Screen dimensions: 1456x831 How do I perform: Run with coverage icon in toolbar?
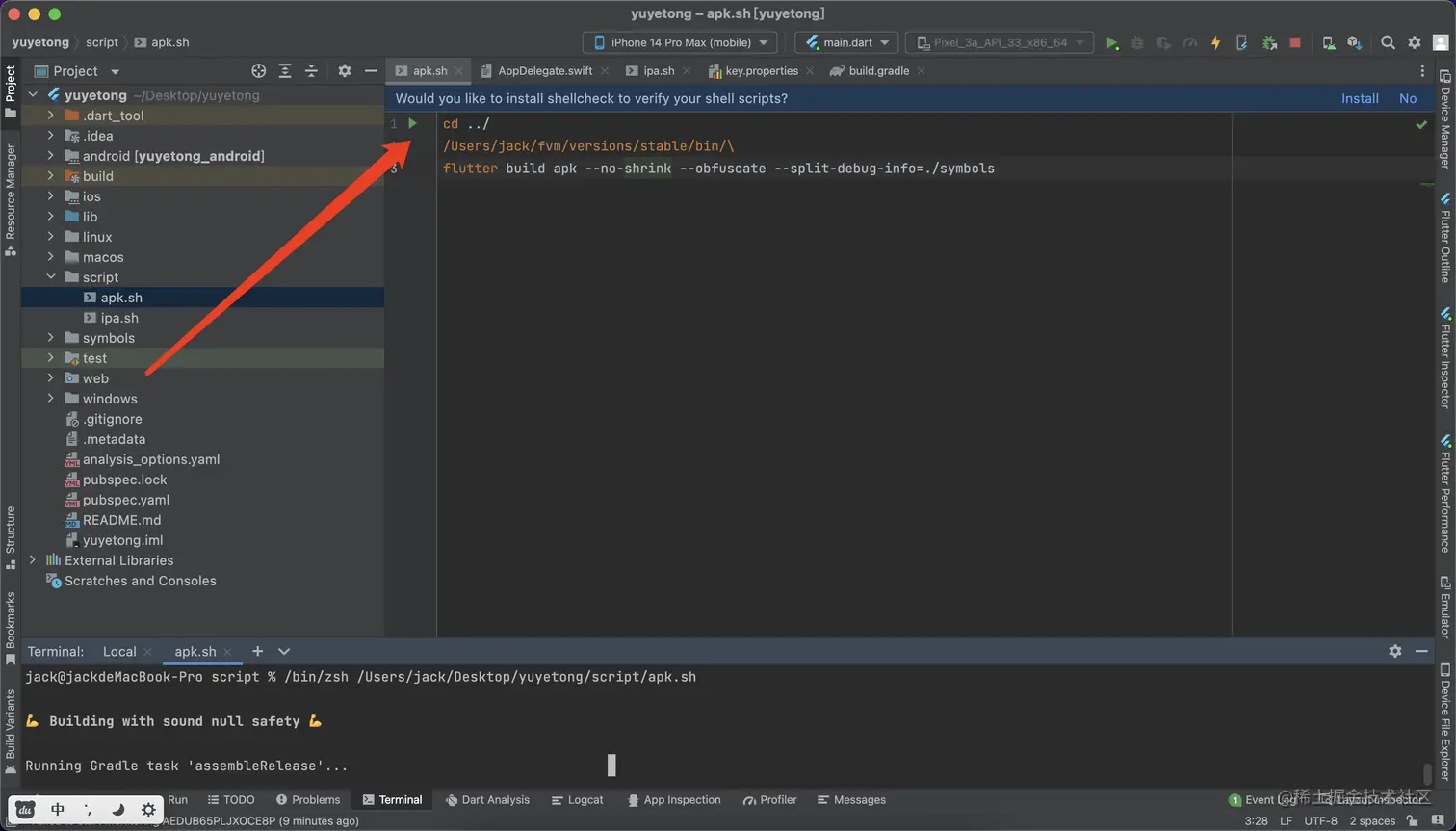(1163, 42)
